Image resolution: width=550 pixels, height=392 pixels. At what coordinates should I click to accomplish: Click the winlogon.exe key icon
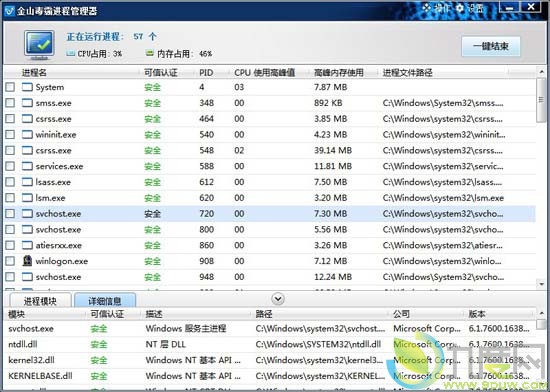pyautogui.click(x=27, y=261)
